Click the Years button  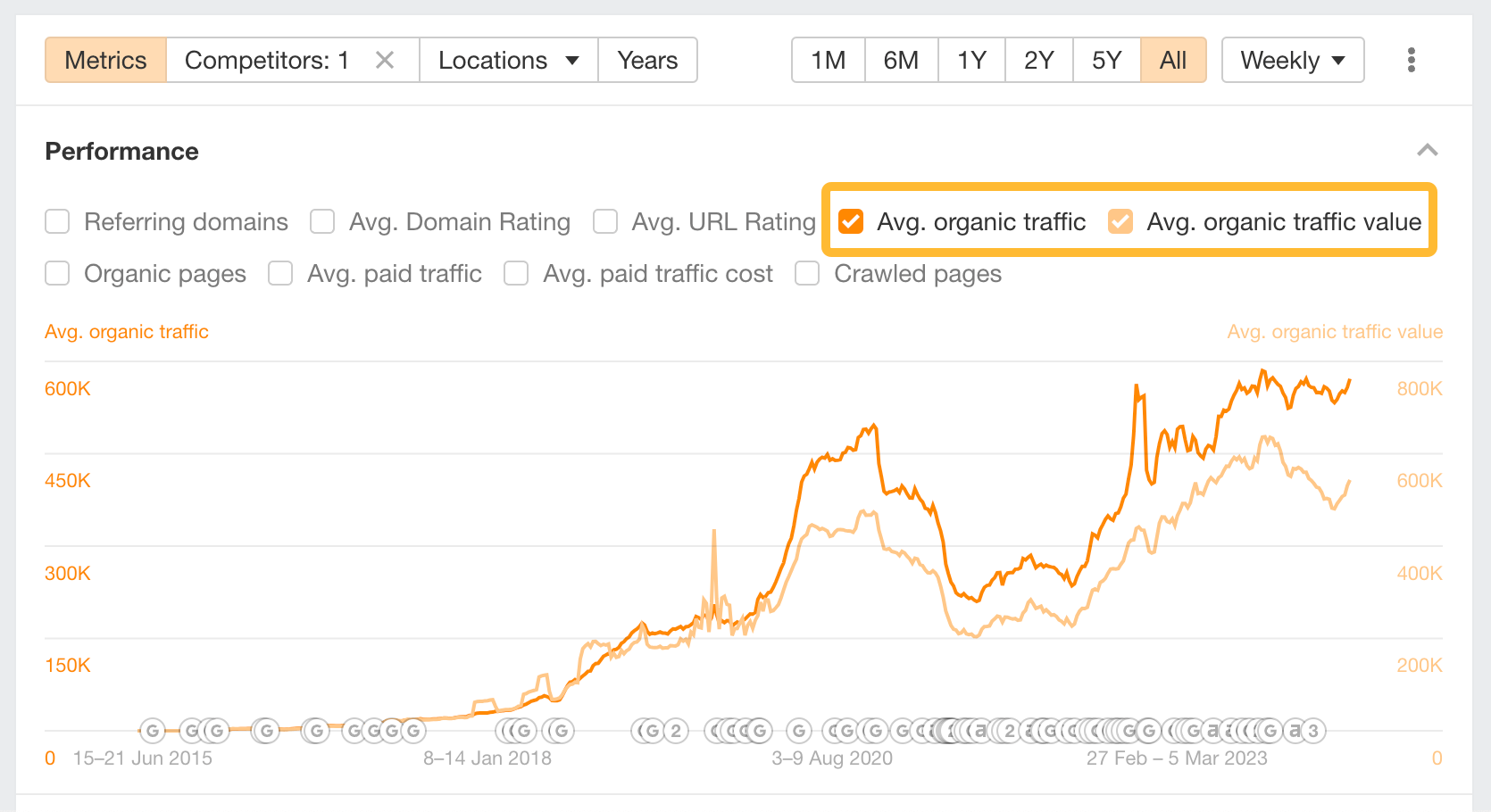coord(647,60)
